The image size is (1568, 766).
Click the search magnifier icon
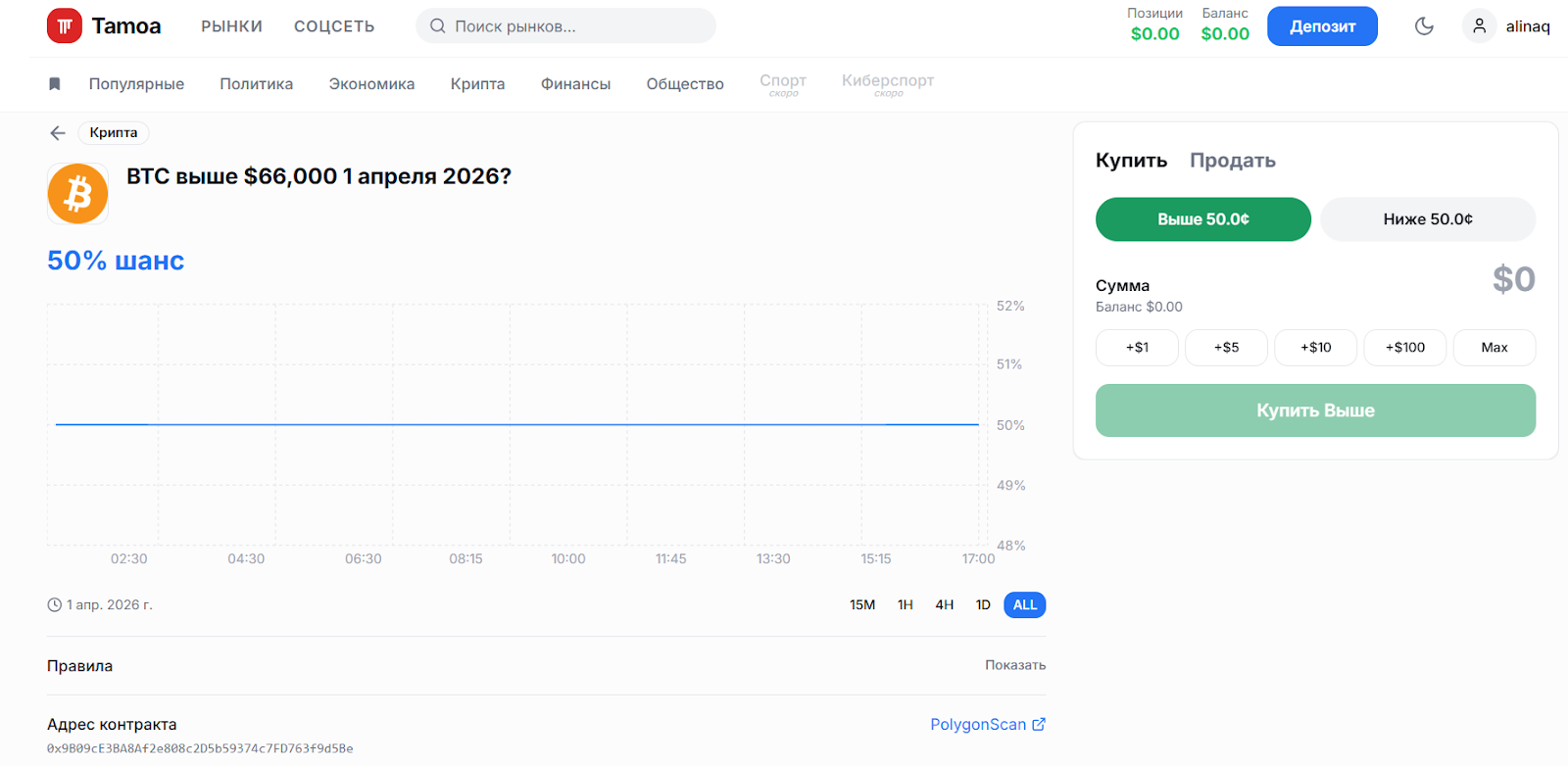tap(438, 26)
